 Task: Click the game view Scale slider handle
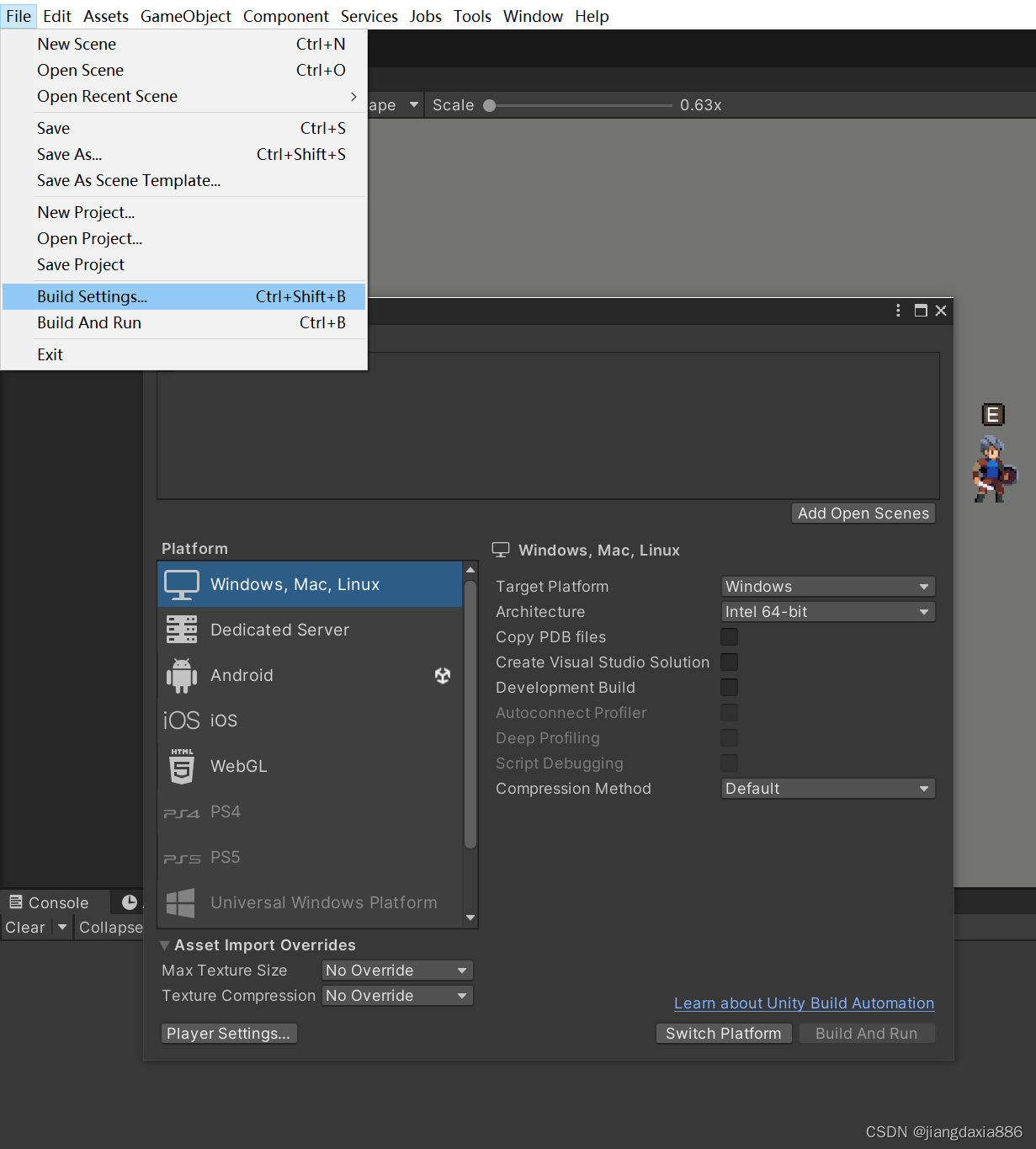point(490,105)
